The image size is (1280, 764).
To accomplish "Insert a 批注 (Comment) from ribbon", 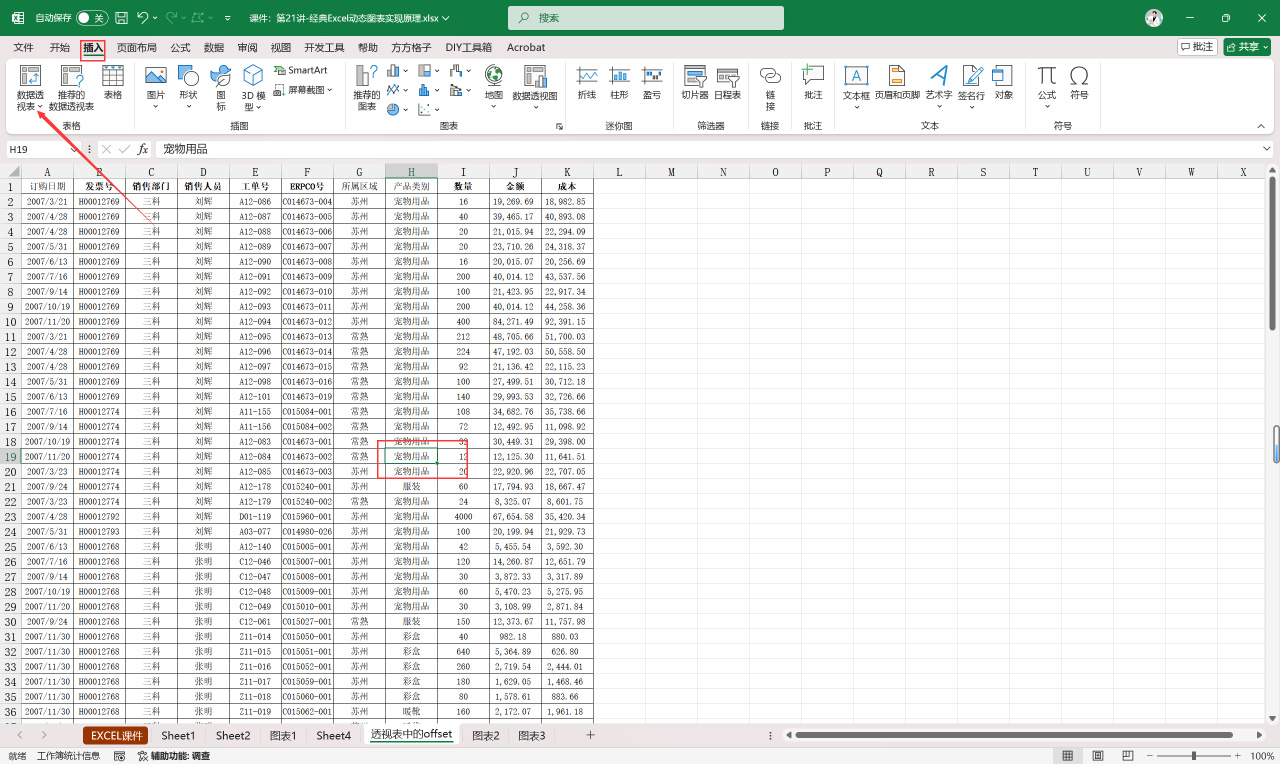I will coord(813,83).
